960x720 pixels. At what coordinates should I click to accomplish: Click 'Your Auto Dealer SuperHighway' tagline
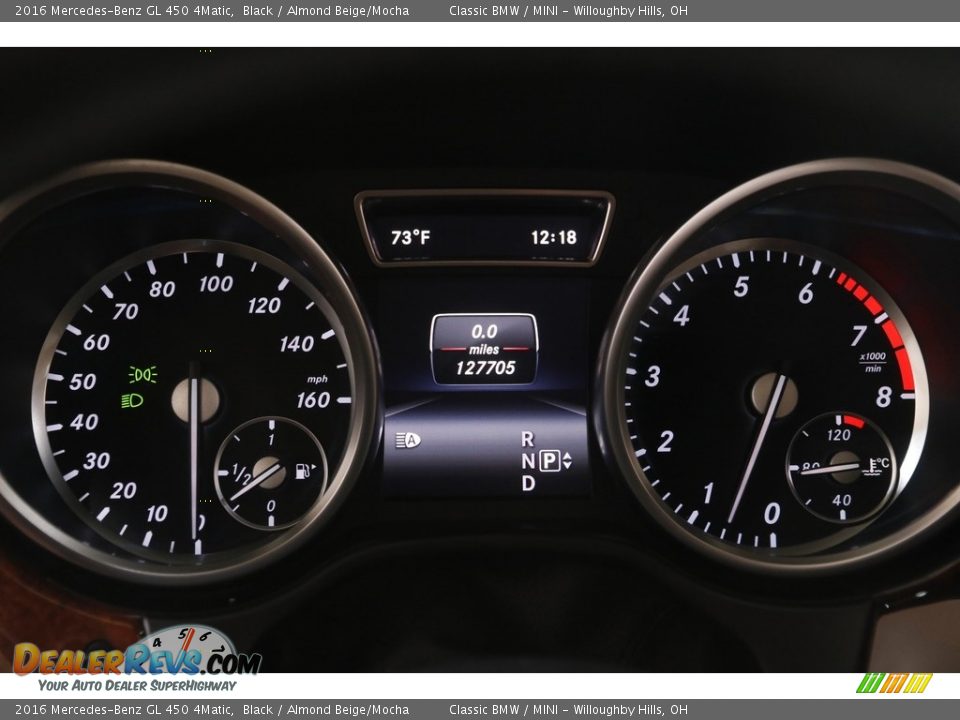(137, 686)
